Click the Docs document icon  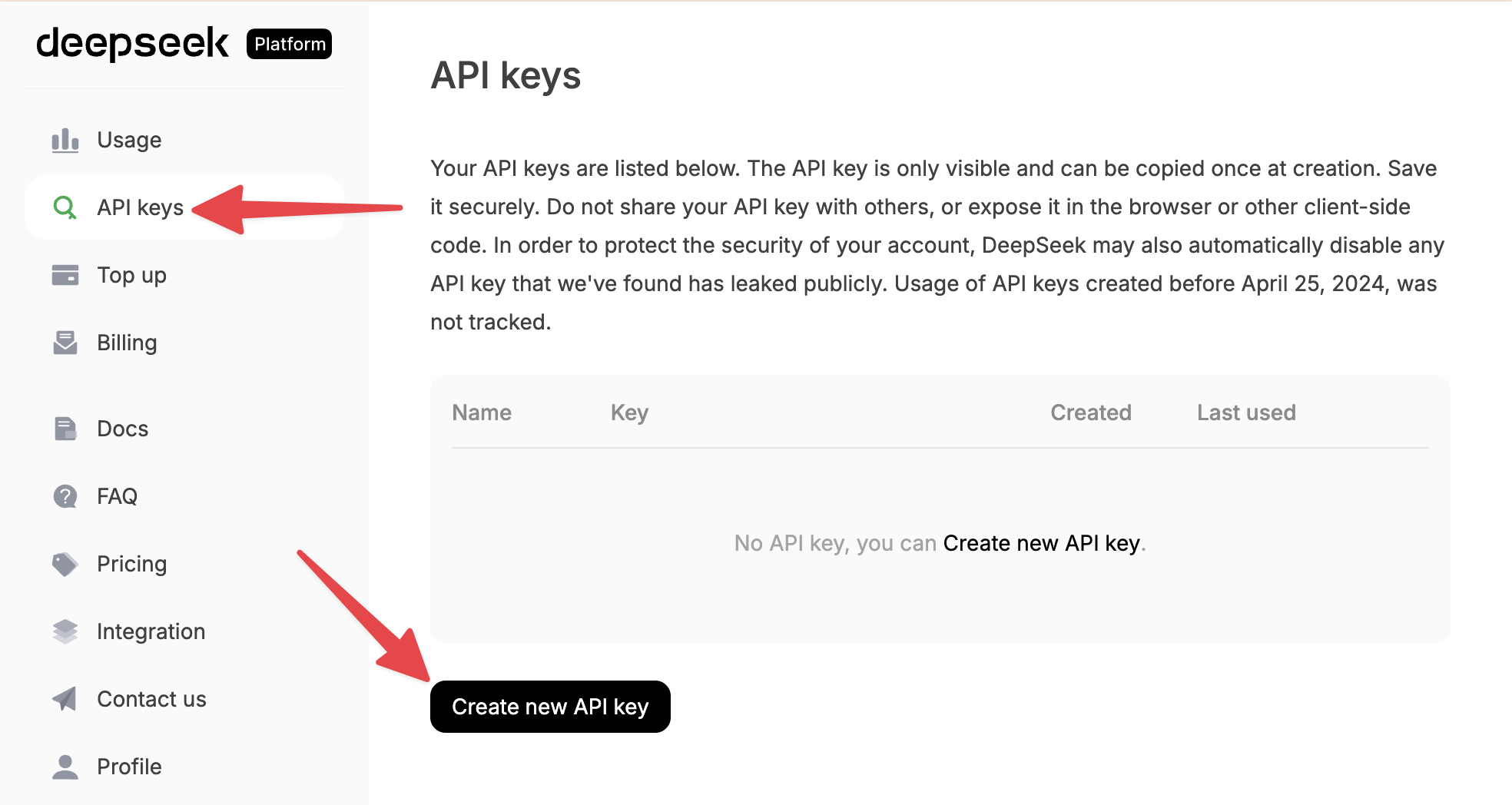(65, 429)
